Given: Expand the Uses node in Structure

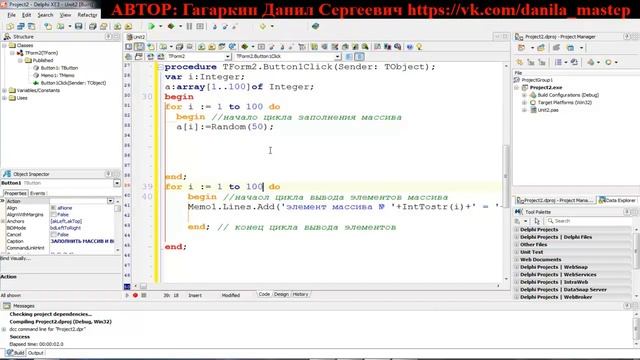Looking at the screenshot, I should click(x=4, y=98).
